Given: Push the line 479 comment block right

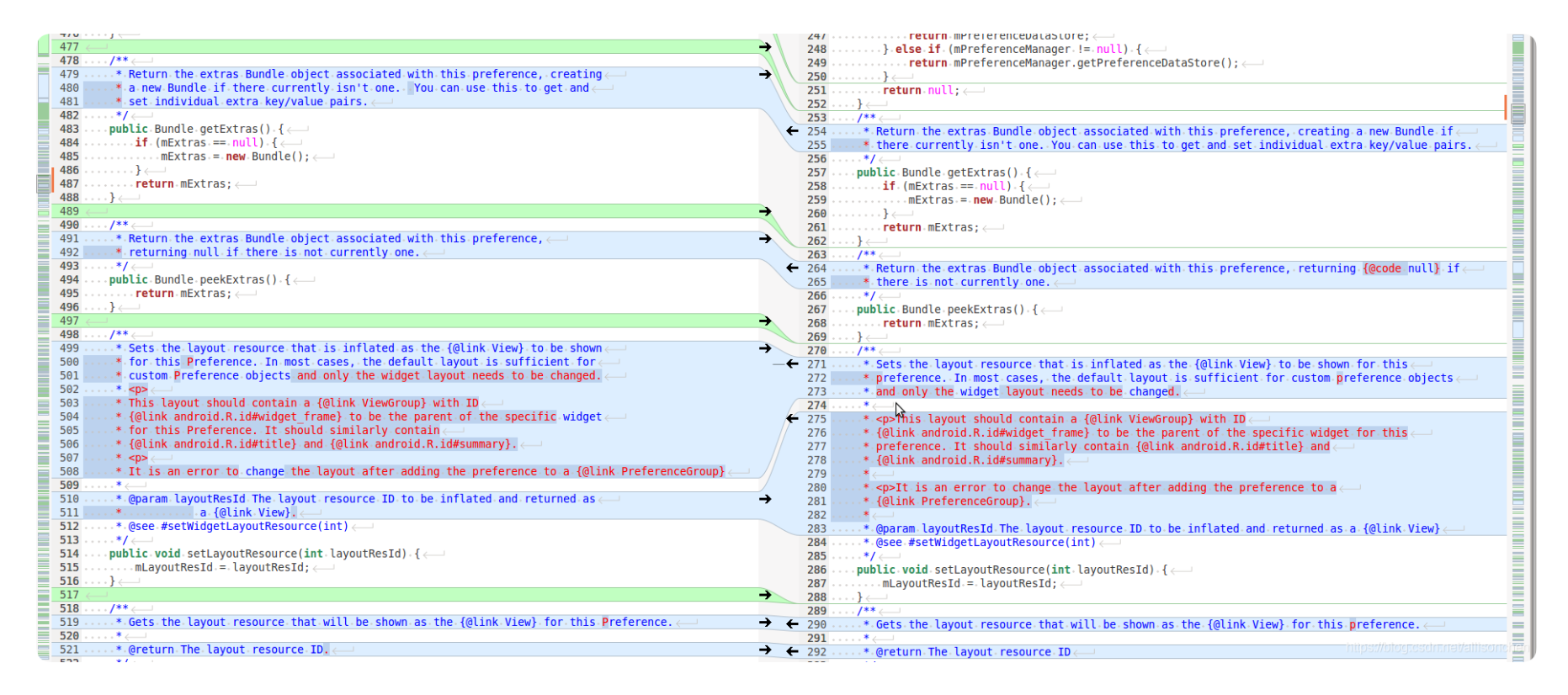Looking at the screenshot, I should click(x=765, y=75).
